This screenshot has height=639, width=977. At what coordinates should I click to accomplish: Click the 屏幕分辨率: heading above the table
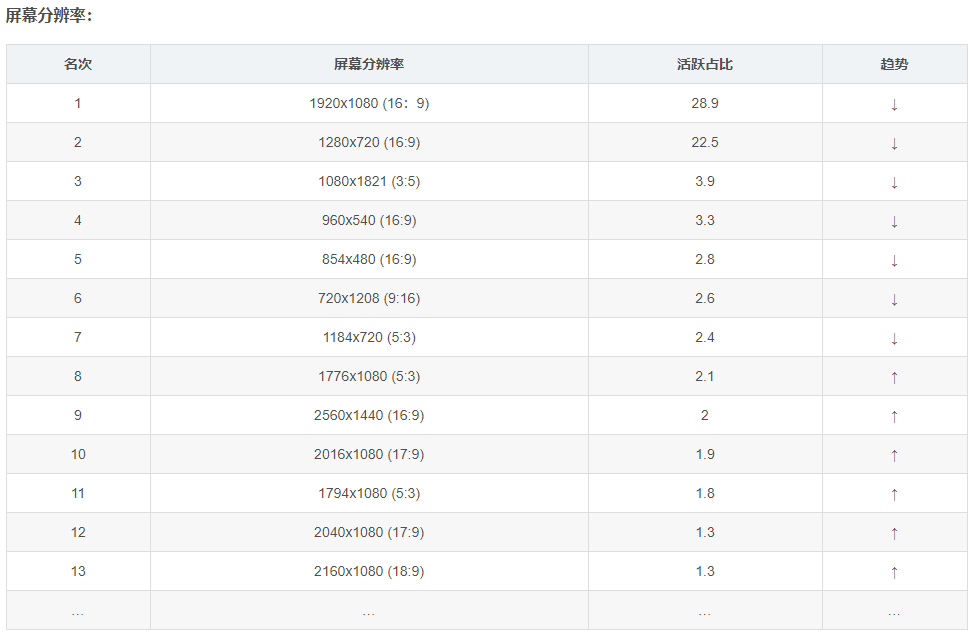point(49,16)
